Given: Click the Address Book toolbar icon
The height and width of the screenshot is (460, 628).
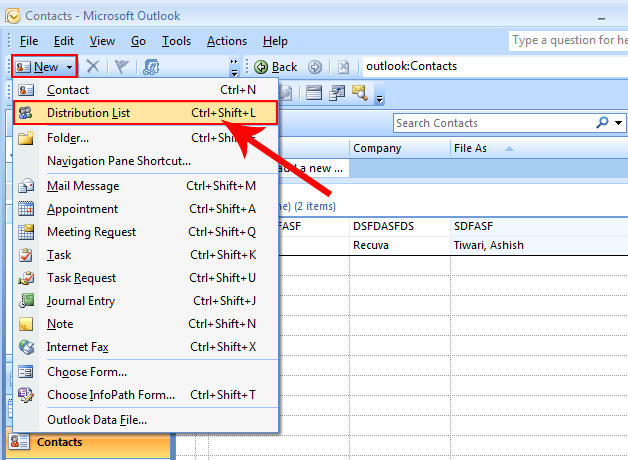Looking at the screenshot, I should (151, 66).
